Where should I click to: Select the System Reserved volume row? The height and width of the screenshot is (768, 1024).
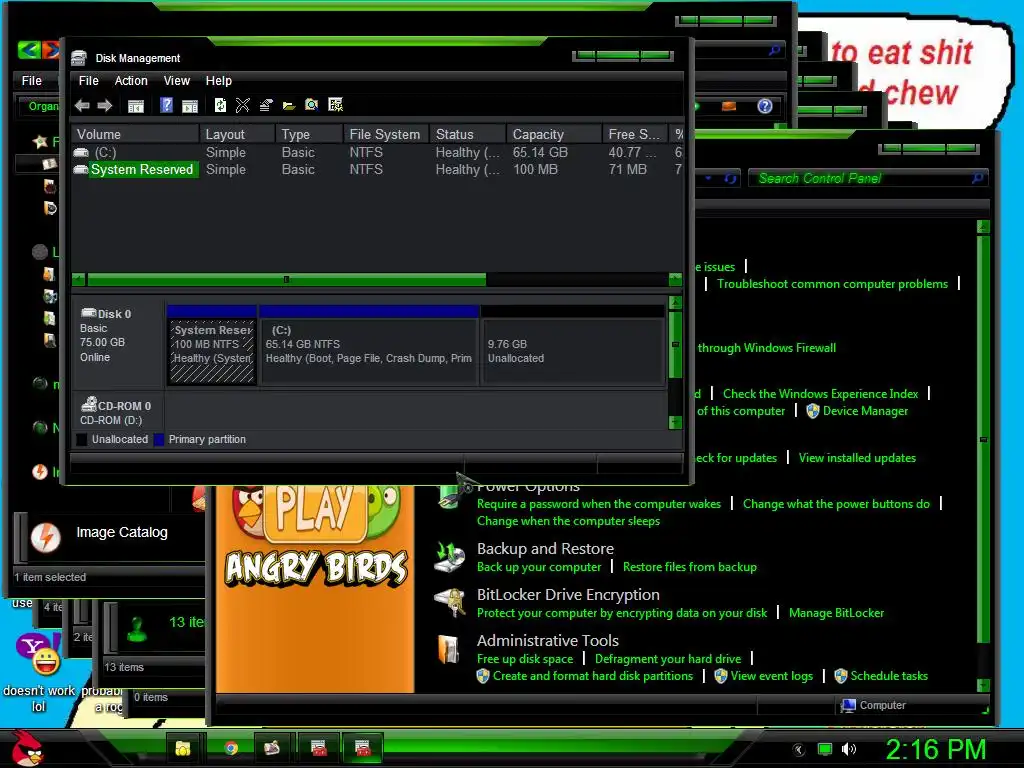pyautogui.click(x=376, y=170)
